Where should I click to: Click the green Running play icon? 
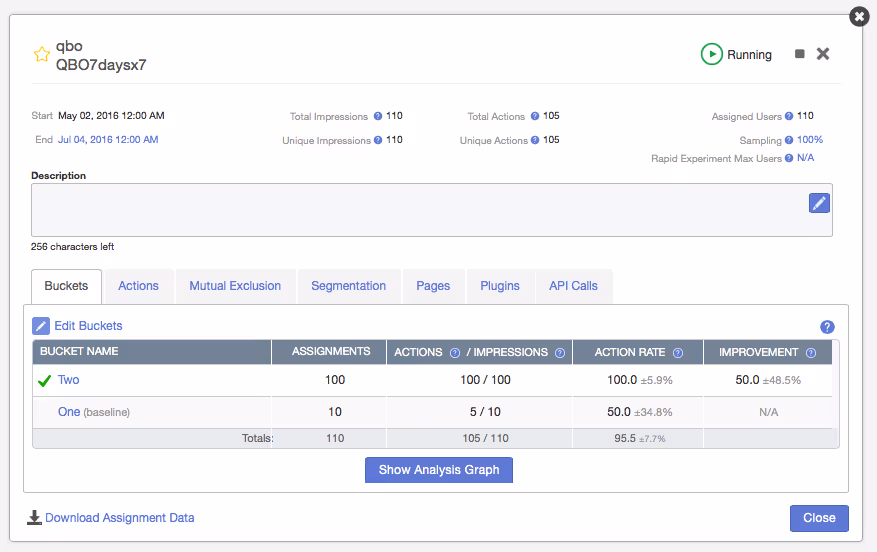[711, 54]
